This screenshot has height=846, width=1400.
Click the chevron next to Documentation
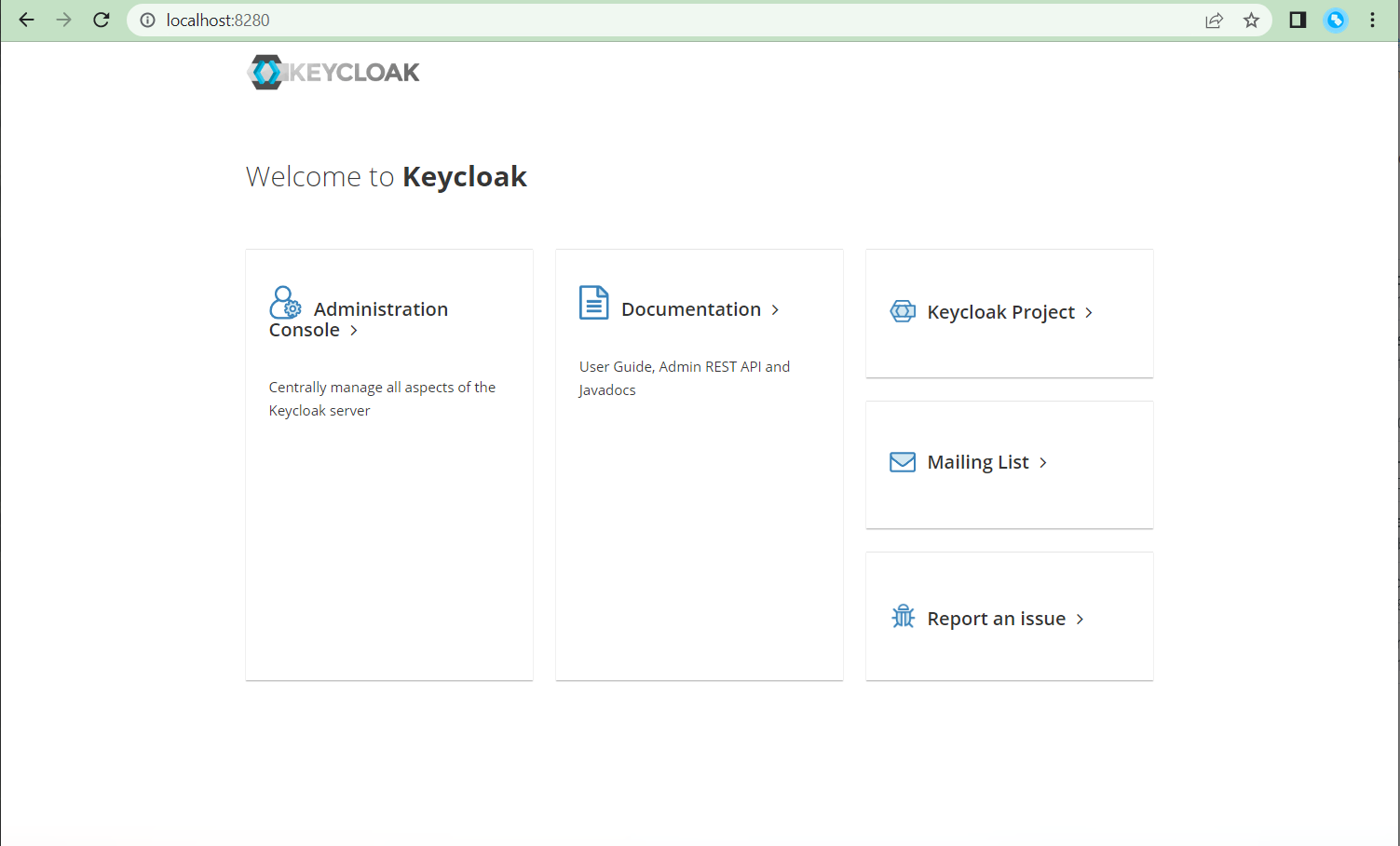[x=775, y=309]
